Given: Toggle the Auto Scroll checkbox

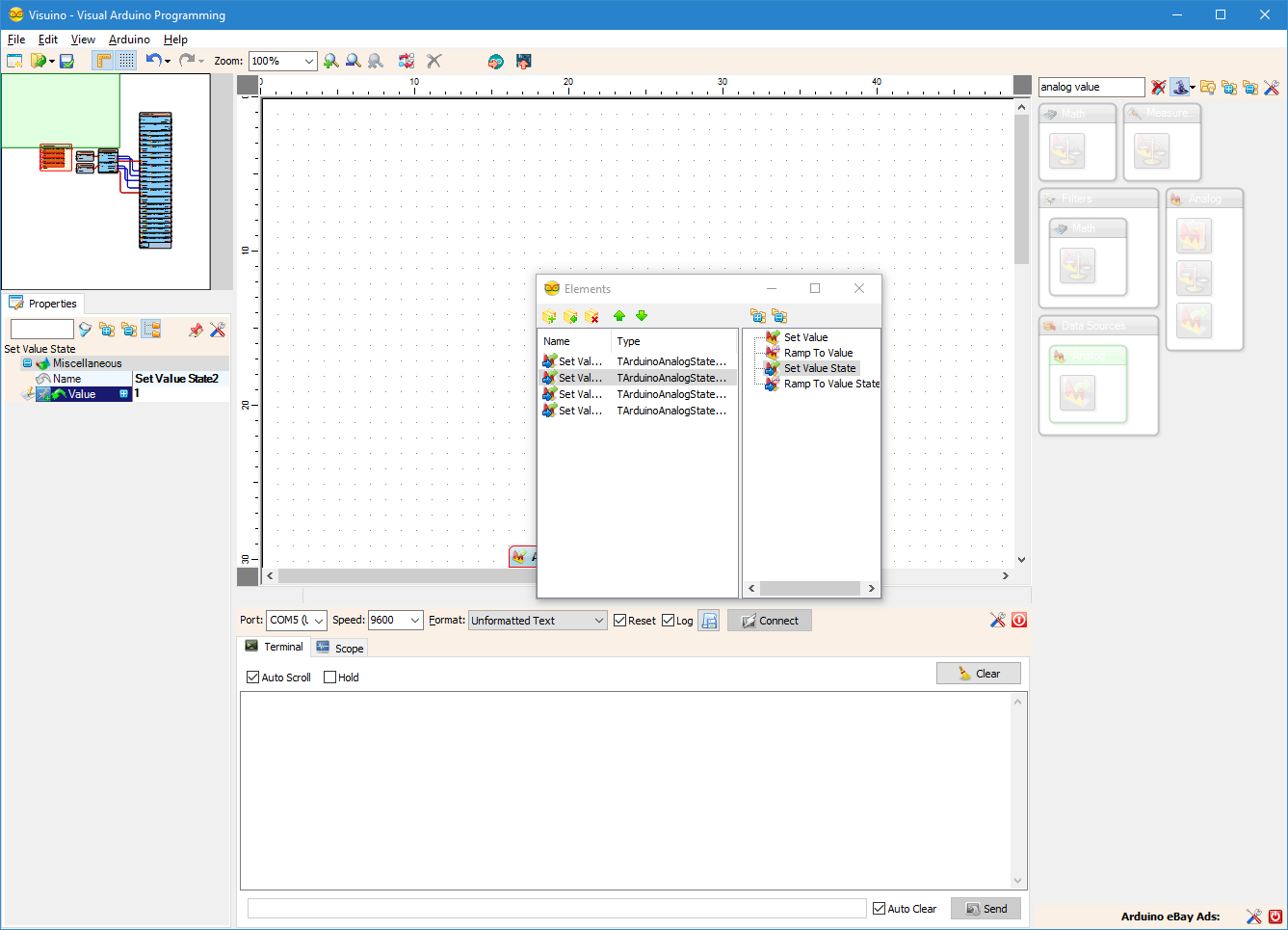Looking at the screenshot, I should click(253, 678).
